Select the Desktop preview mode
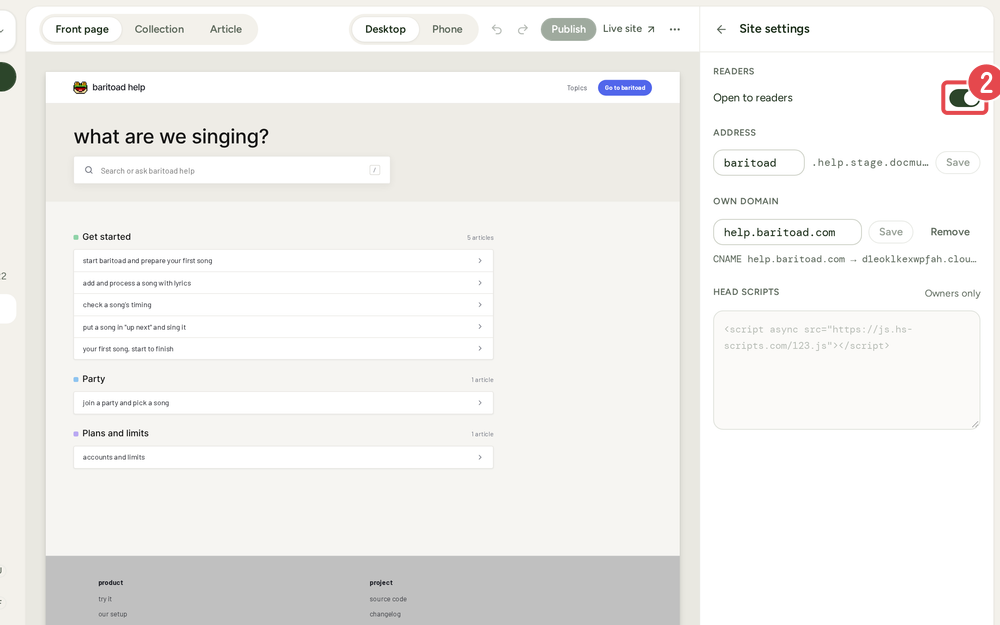Screen dimensions: 1000x625 click(385, 29)
